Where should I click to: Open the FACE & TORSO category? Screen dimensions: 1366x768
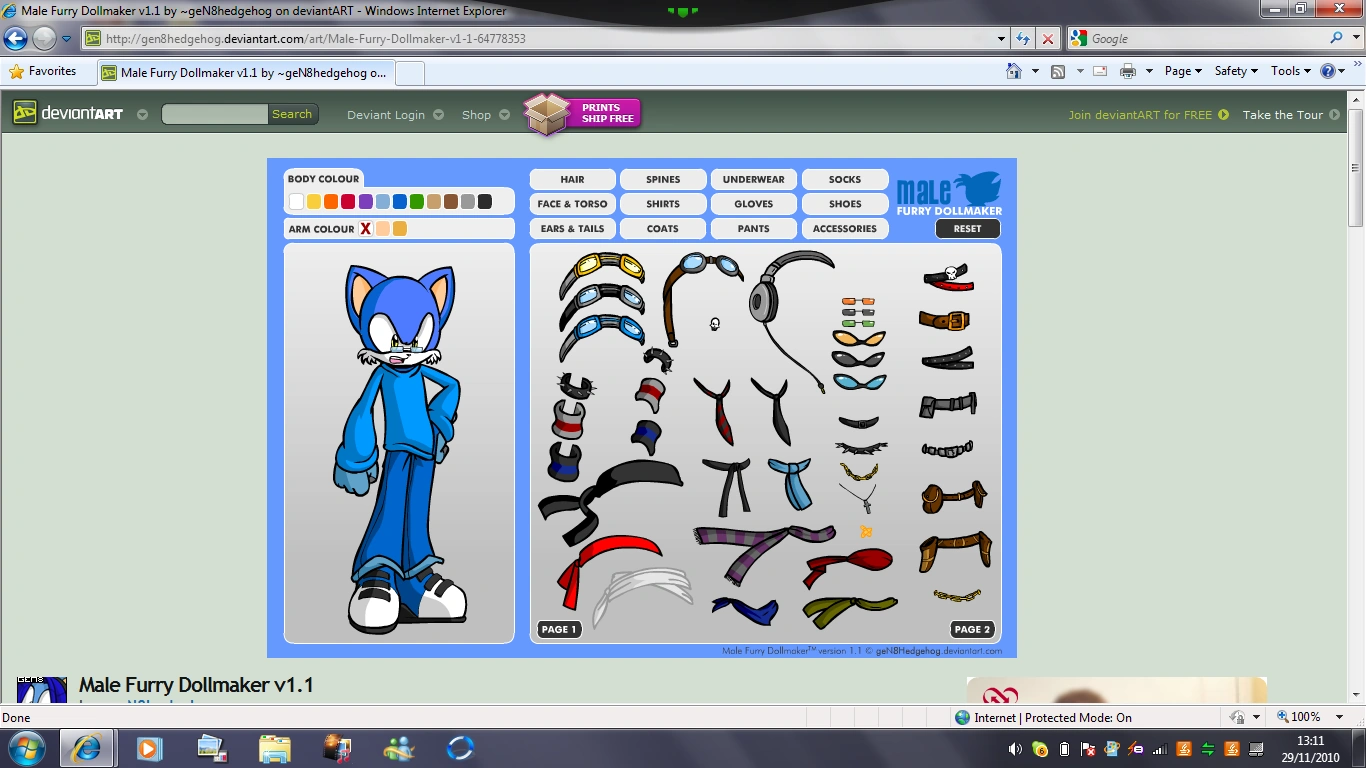coord(572,204)
